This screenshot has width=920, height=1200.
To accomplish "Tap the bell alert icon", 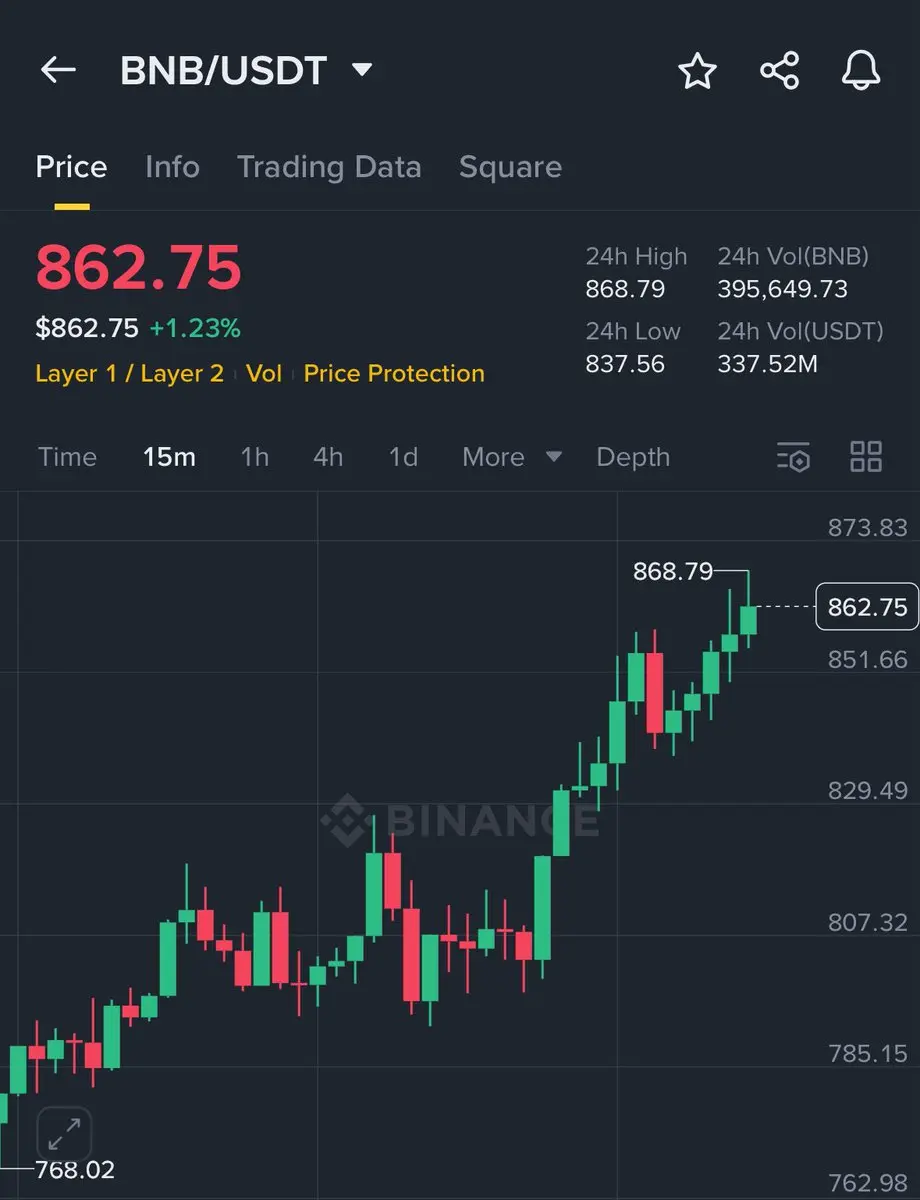I will pos(861,71).
